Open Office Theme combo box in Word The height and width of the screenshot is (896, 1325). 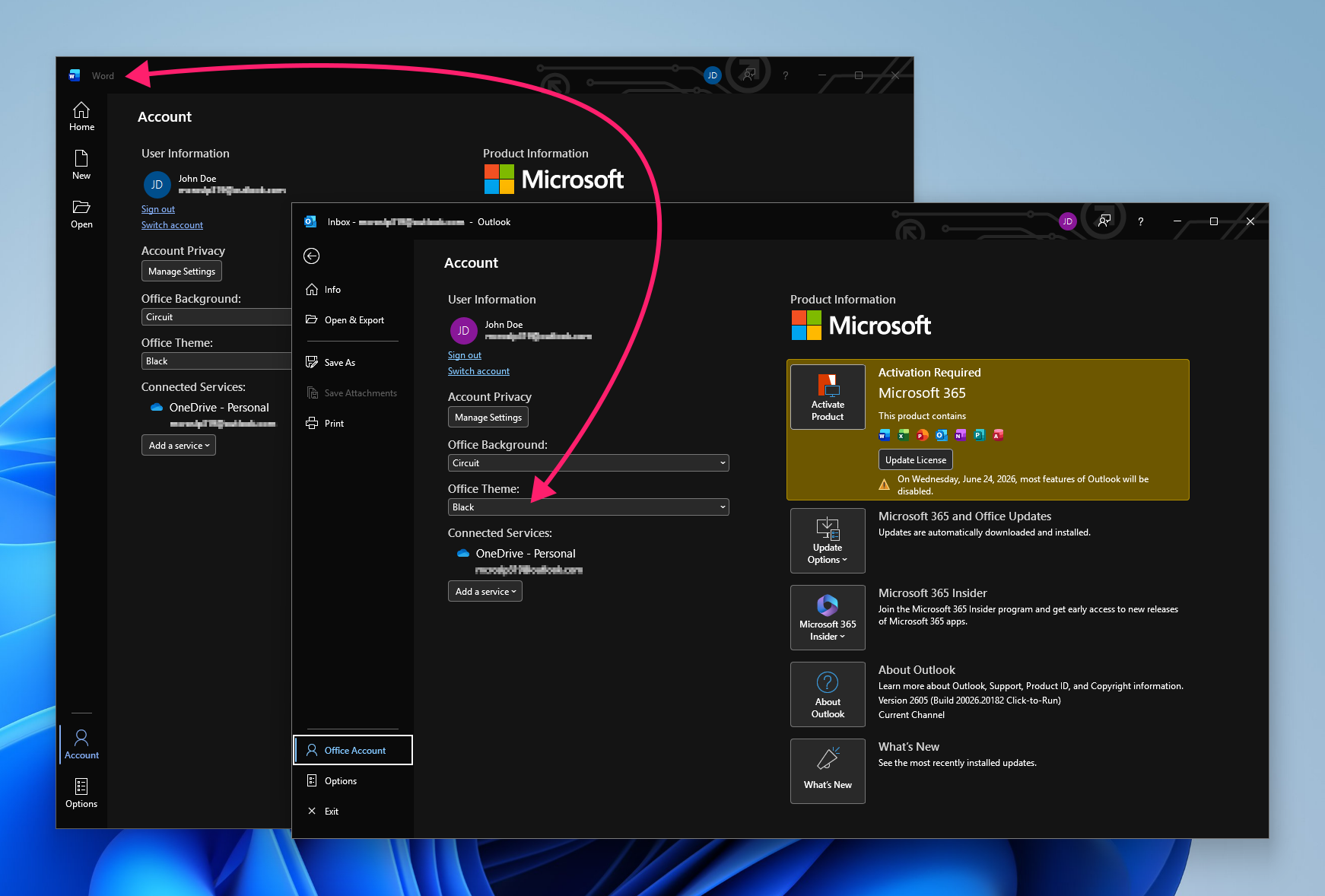pos(217,361)
